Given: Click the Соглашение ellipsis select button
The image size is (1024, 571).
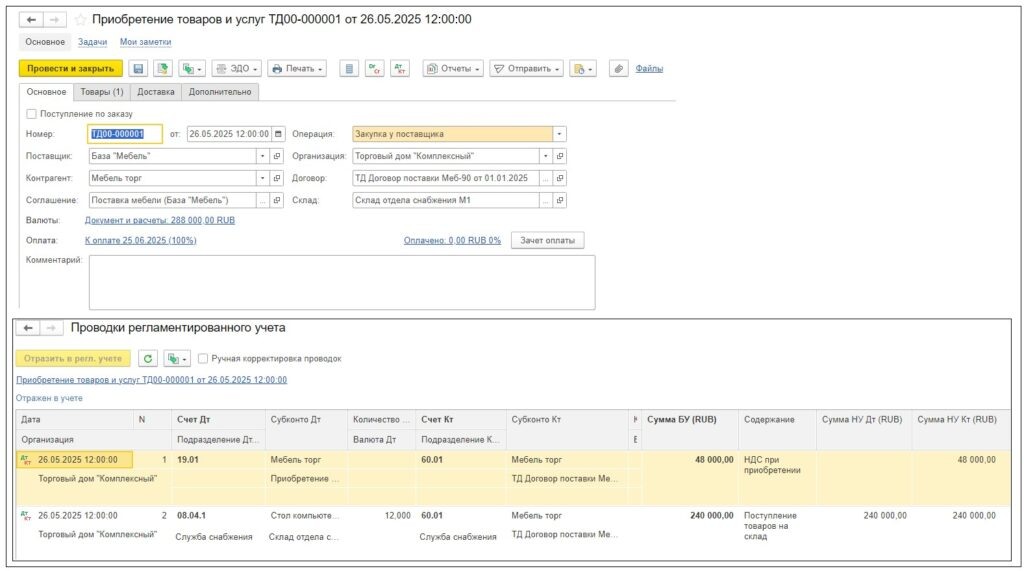Looking at the screenshot, I should coord(263,200).
